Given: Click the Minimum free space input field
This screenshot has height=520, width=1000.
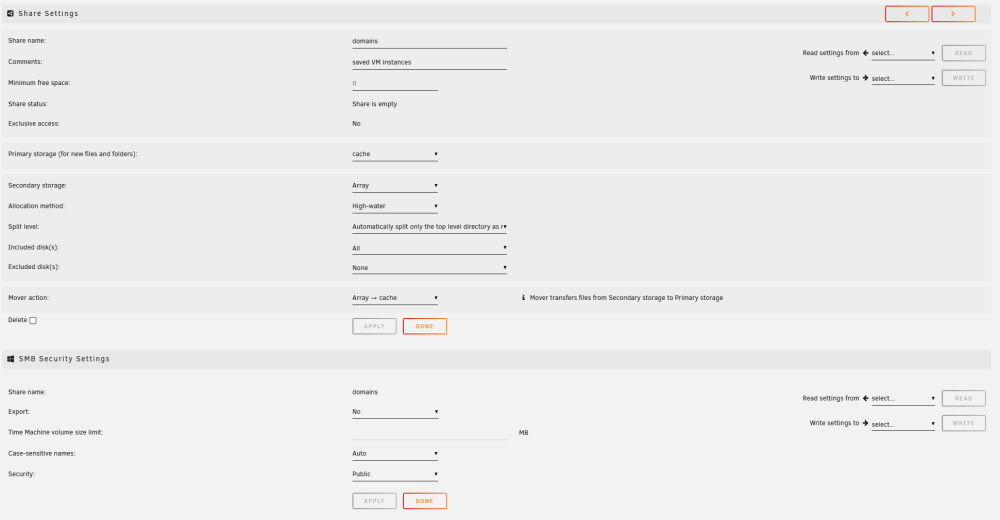Looking at the screenshot, I should pos(395,84).
